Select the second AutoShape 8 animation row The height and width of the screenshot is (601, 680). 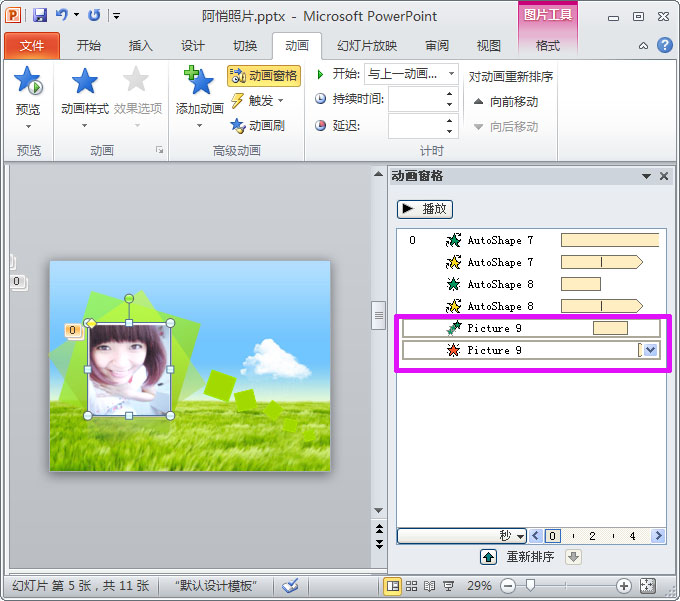[x=531, y=306]
